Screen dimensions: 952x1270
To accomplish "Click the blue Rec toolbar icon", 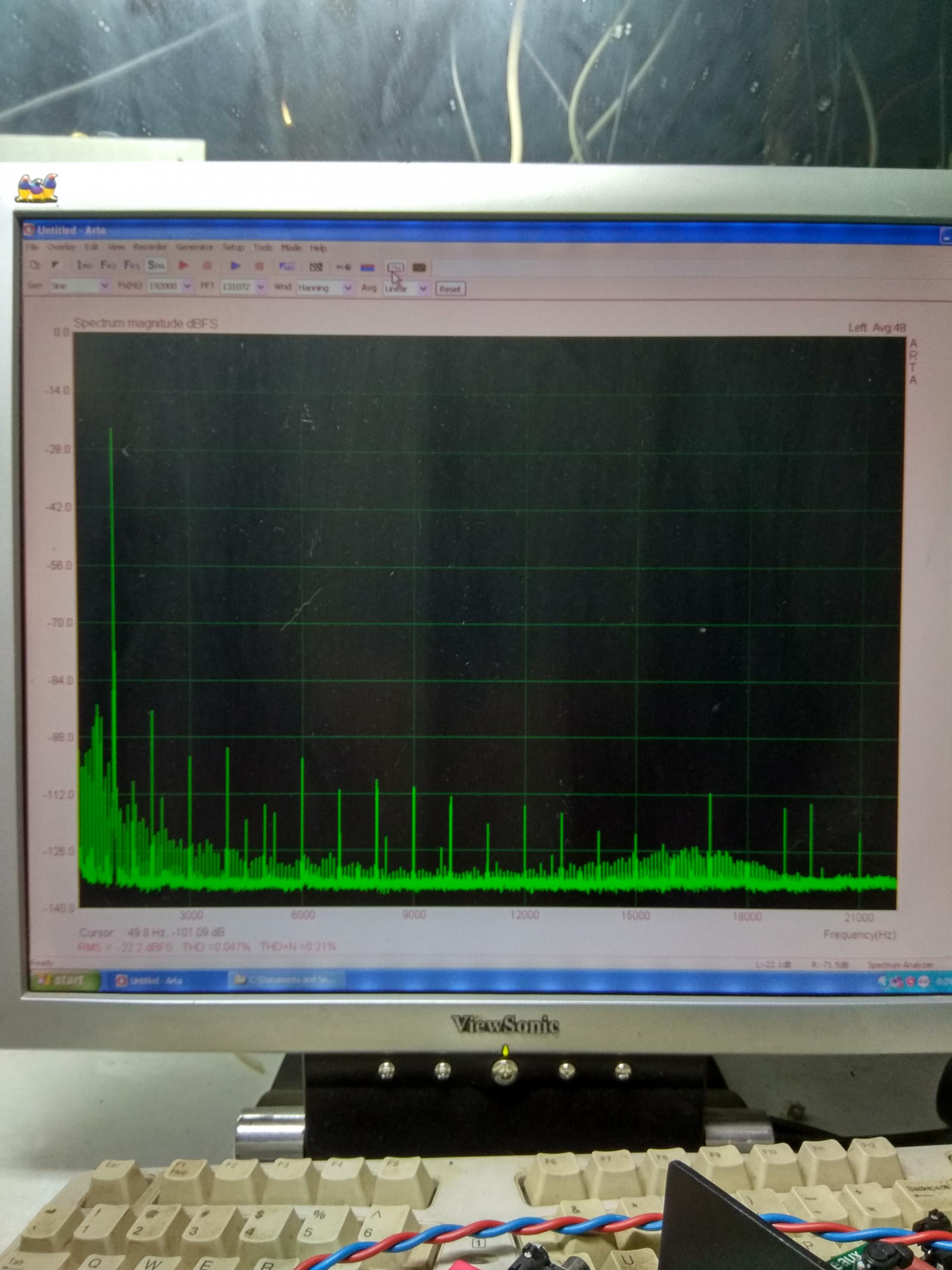I will click(287, 266).
